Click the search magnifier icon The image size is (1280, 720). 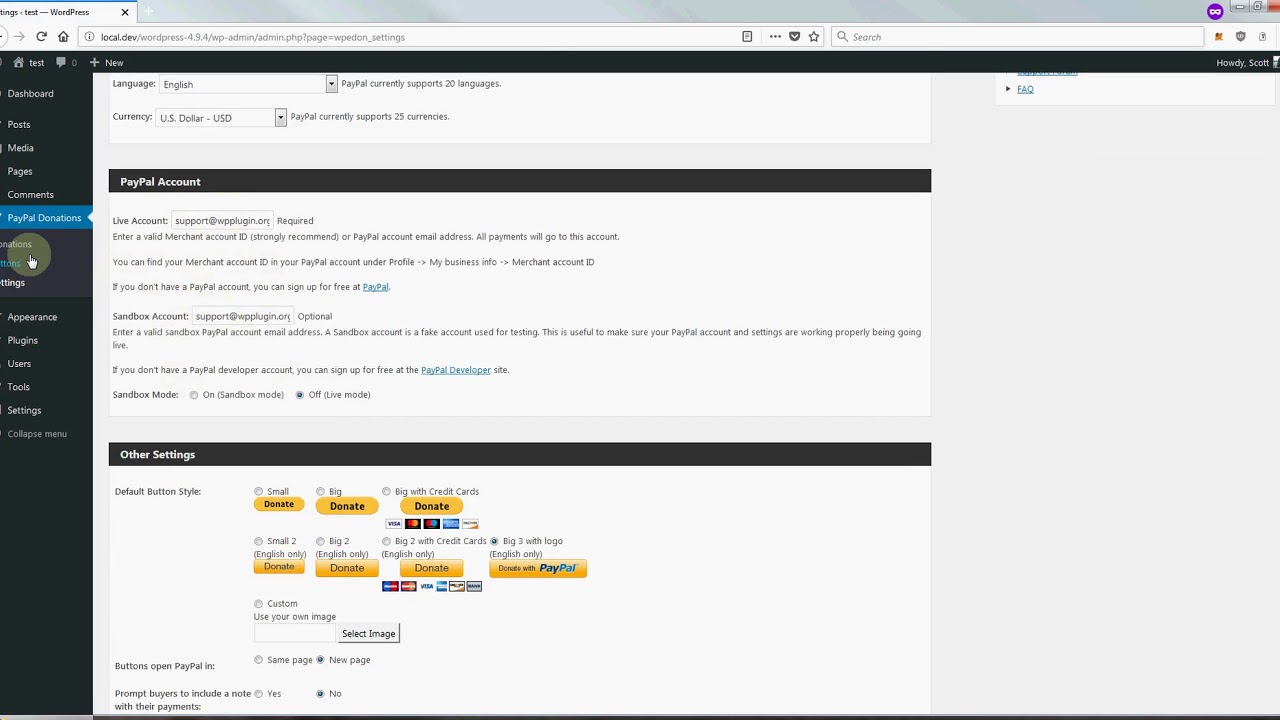(842, 37)
